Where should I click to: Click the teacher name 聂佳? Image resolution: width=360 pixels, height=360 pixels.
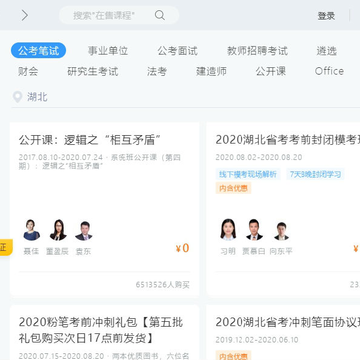(x=31, y=251)
